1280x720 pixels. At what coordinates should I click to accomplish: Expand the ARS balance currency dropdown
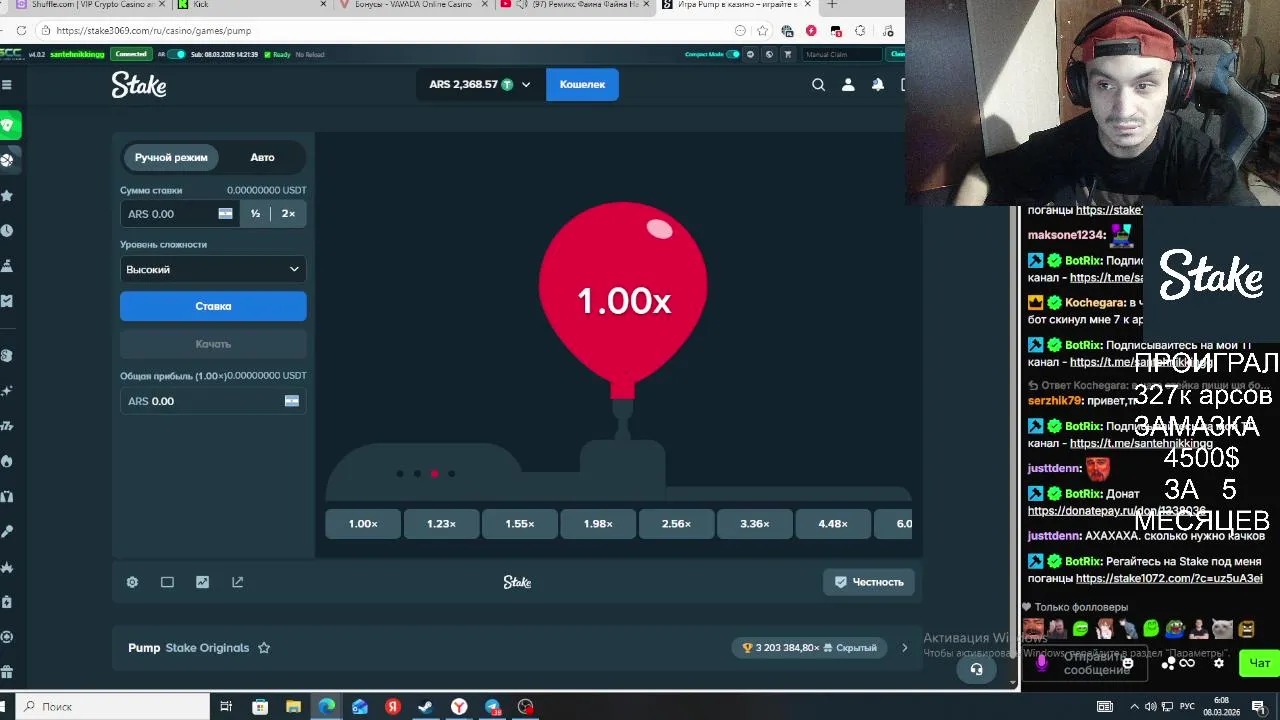[x=526, y=85]
